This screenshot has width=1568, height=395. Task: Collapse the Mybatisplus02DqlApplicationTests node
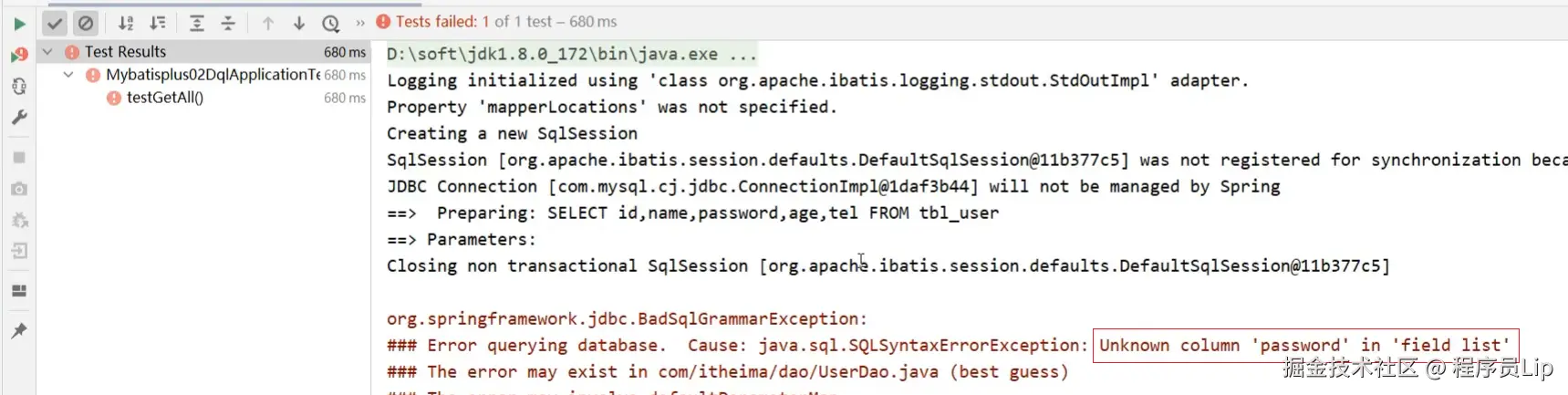pyautogui.click(x=68, y=75)
